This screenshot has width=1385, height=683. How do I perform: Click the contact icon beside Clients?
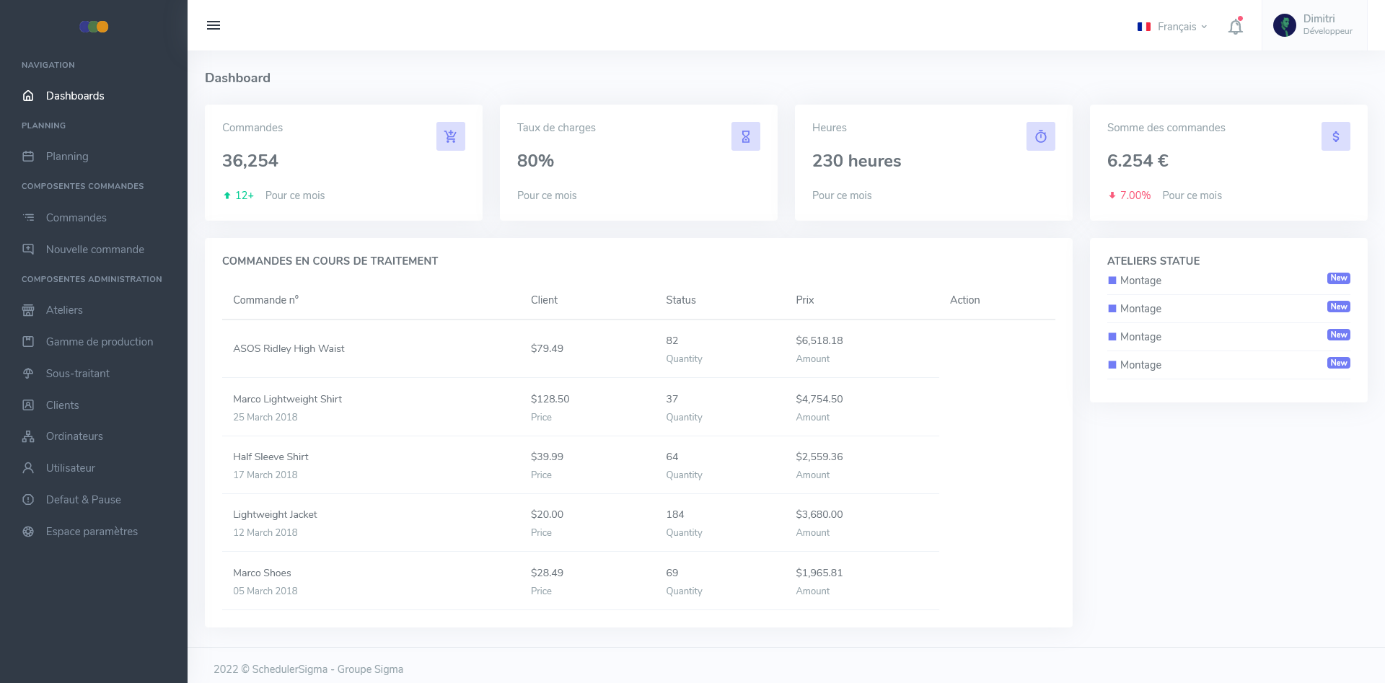[x=28, y=405]
